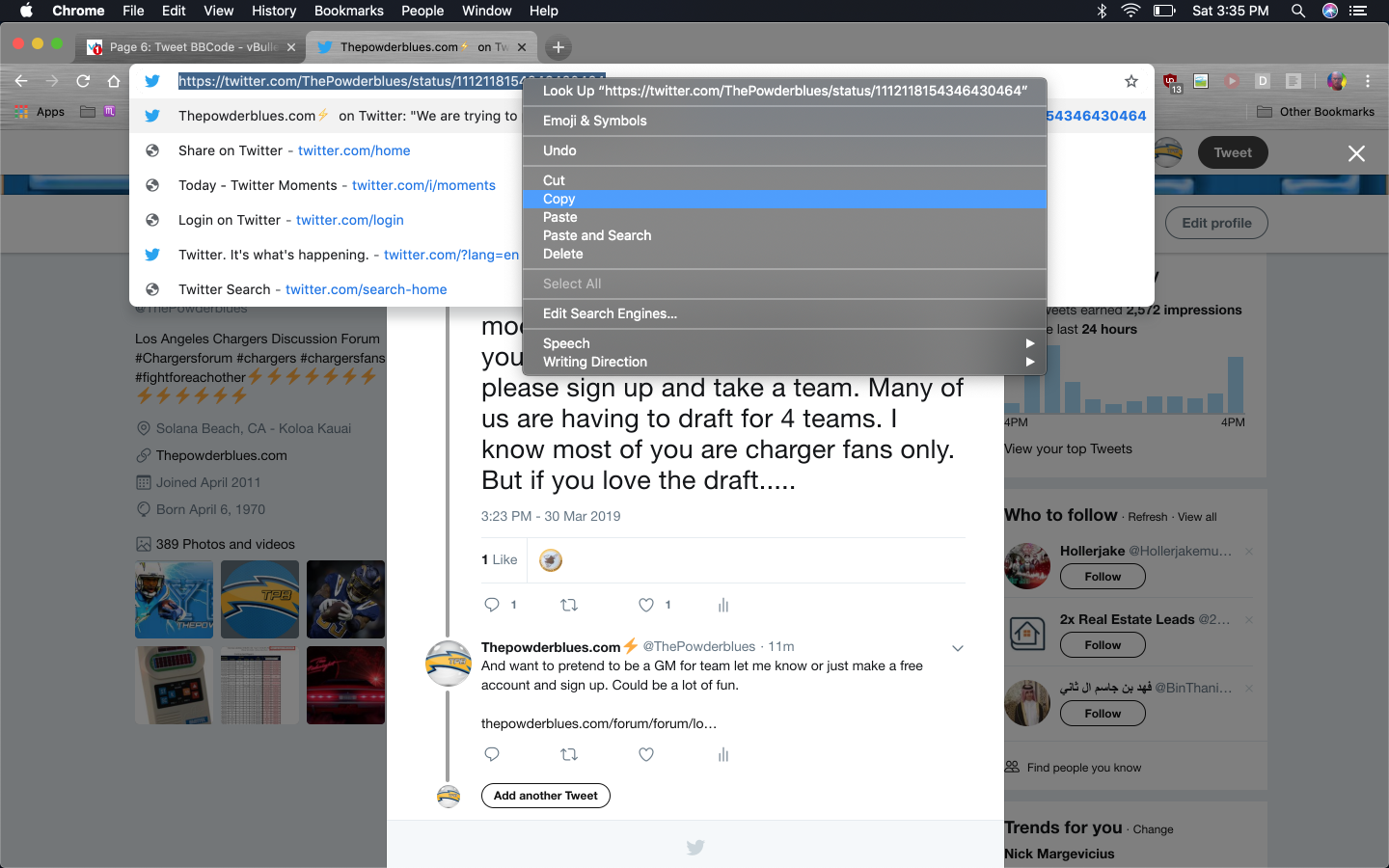Expand the Writing Direction submenu

pyautogui.click(x=784, y=362)
